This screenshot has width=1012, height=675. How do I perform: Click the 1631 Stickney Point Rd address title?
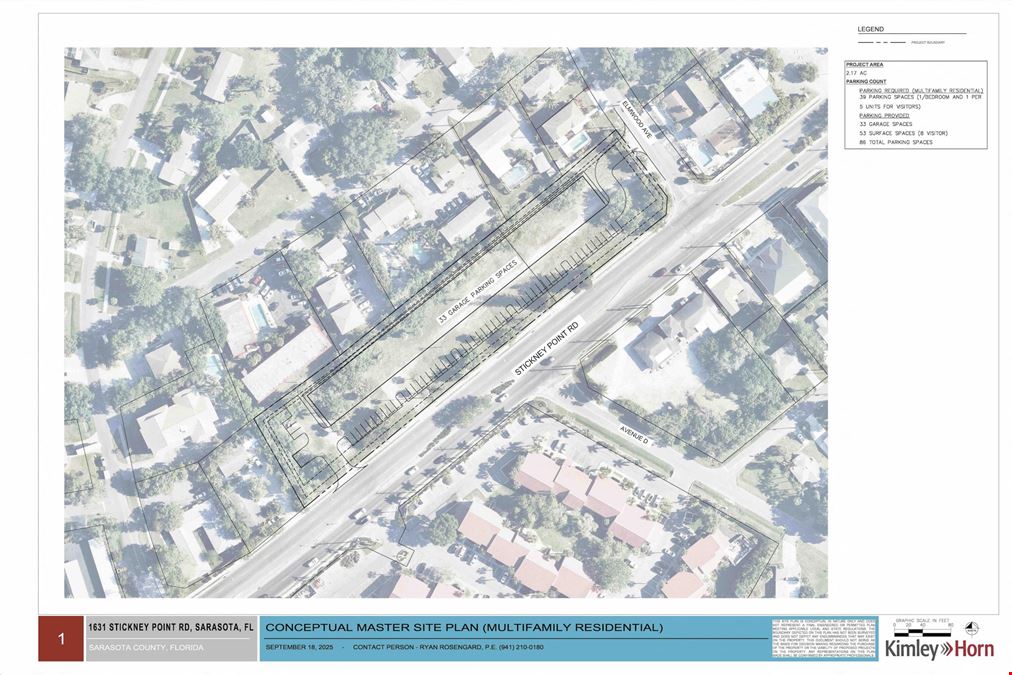pyautogui.click(x=171, y=627)
